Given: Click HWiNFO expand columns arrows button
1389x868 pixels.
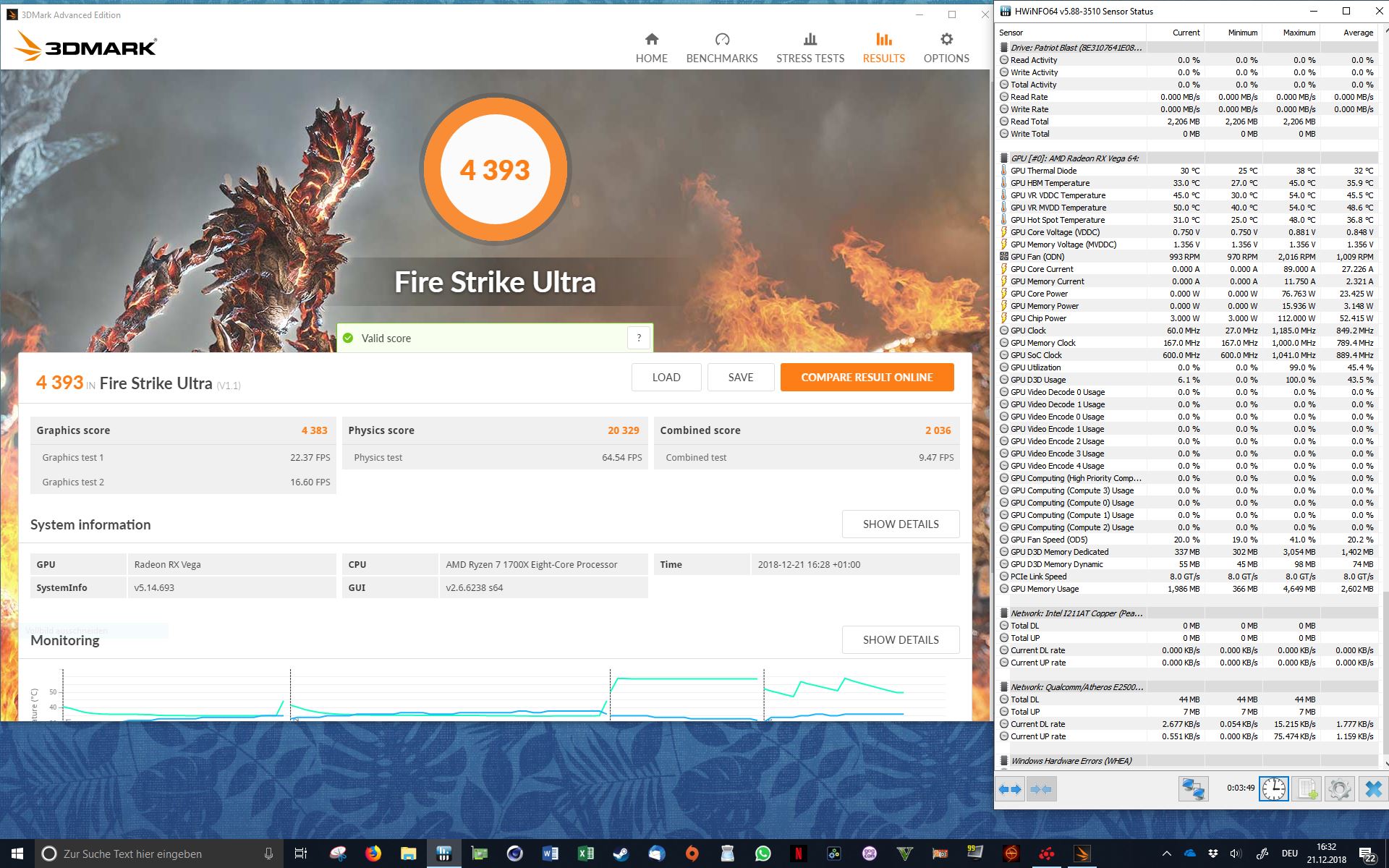Looking at the screenshot, I should tap(1009, 789).
